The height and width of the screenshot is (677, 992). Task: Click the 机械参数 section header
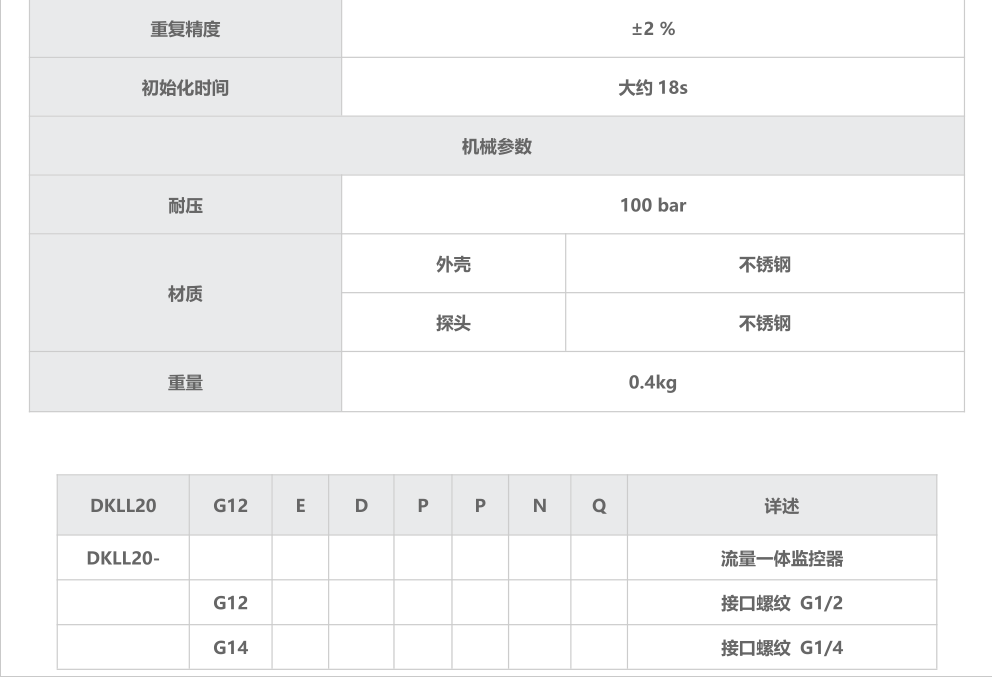coord(496,146)
